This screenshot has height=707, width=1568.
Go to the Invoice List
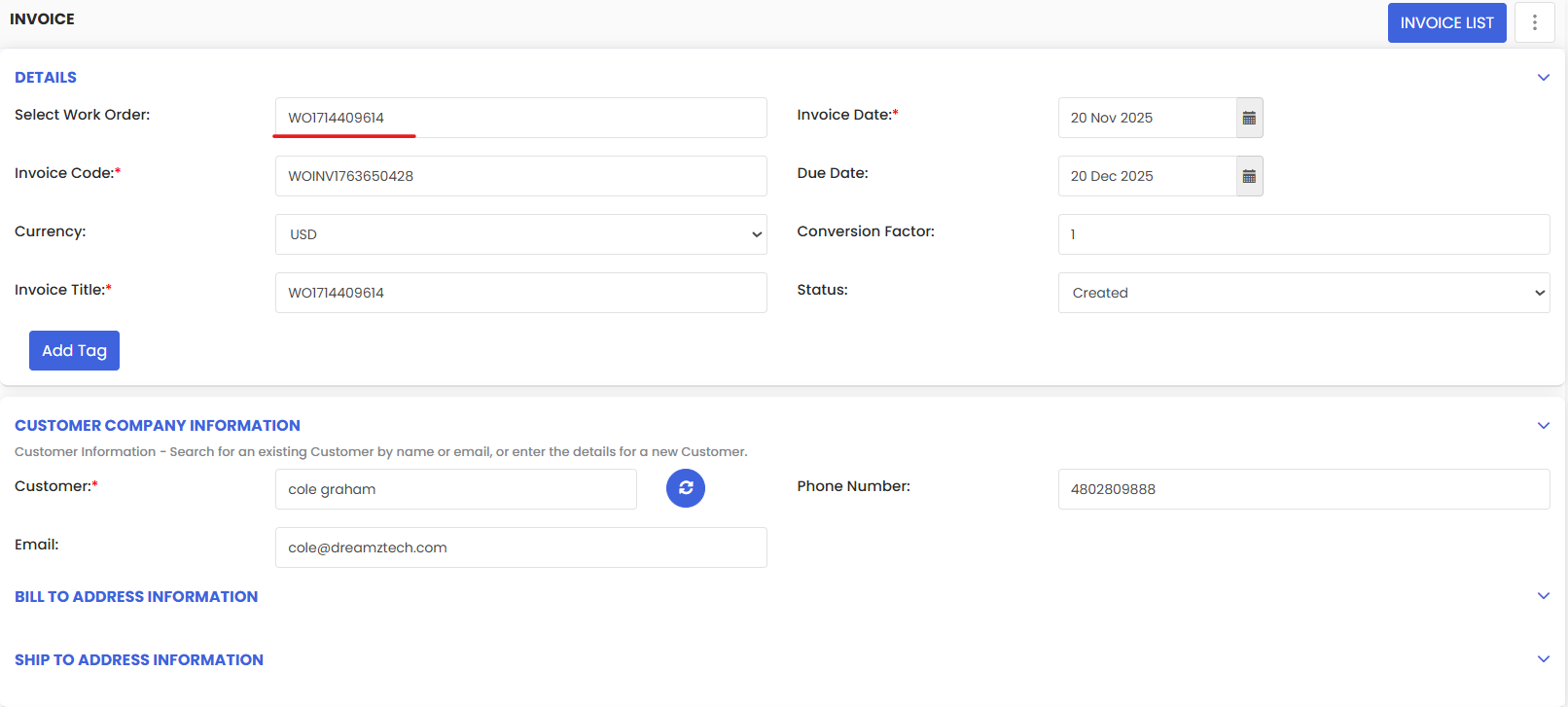[1446, 22]
